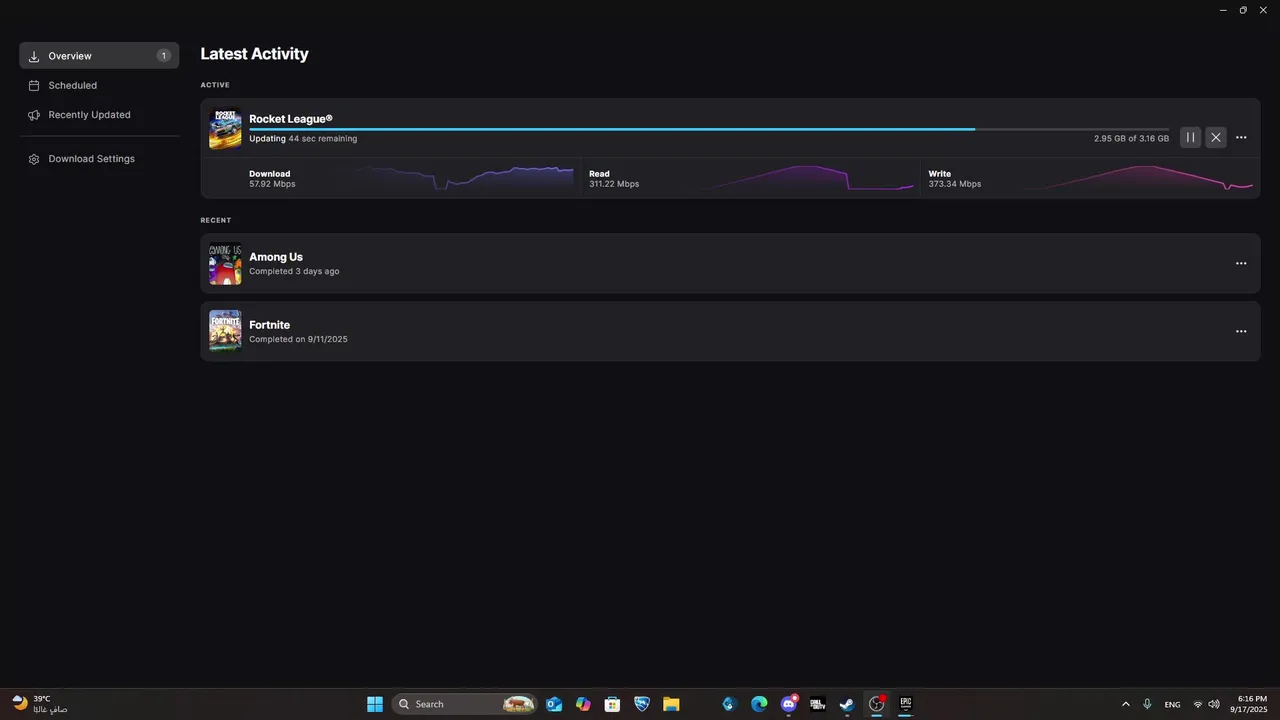Image resolution: width=1280 pixels, height=720 pixels.
Task: Open Discord from the taskbar
Action: 789,704
